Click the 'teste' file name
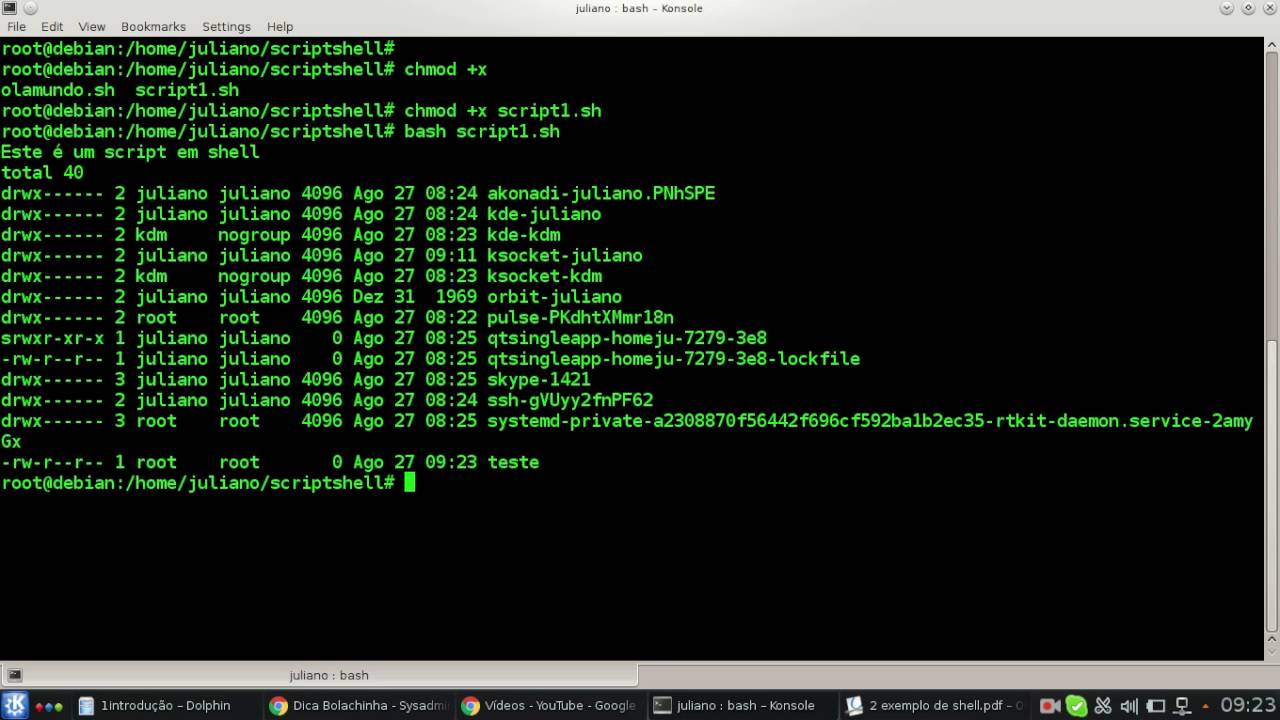Image resolution: width=1280 pixels, height=720 pixels. coord(513,462)
